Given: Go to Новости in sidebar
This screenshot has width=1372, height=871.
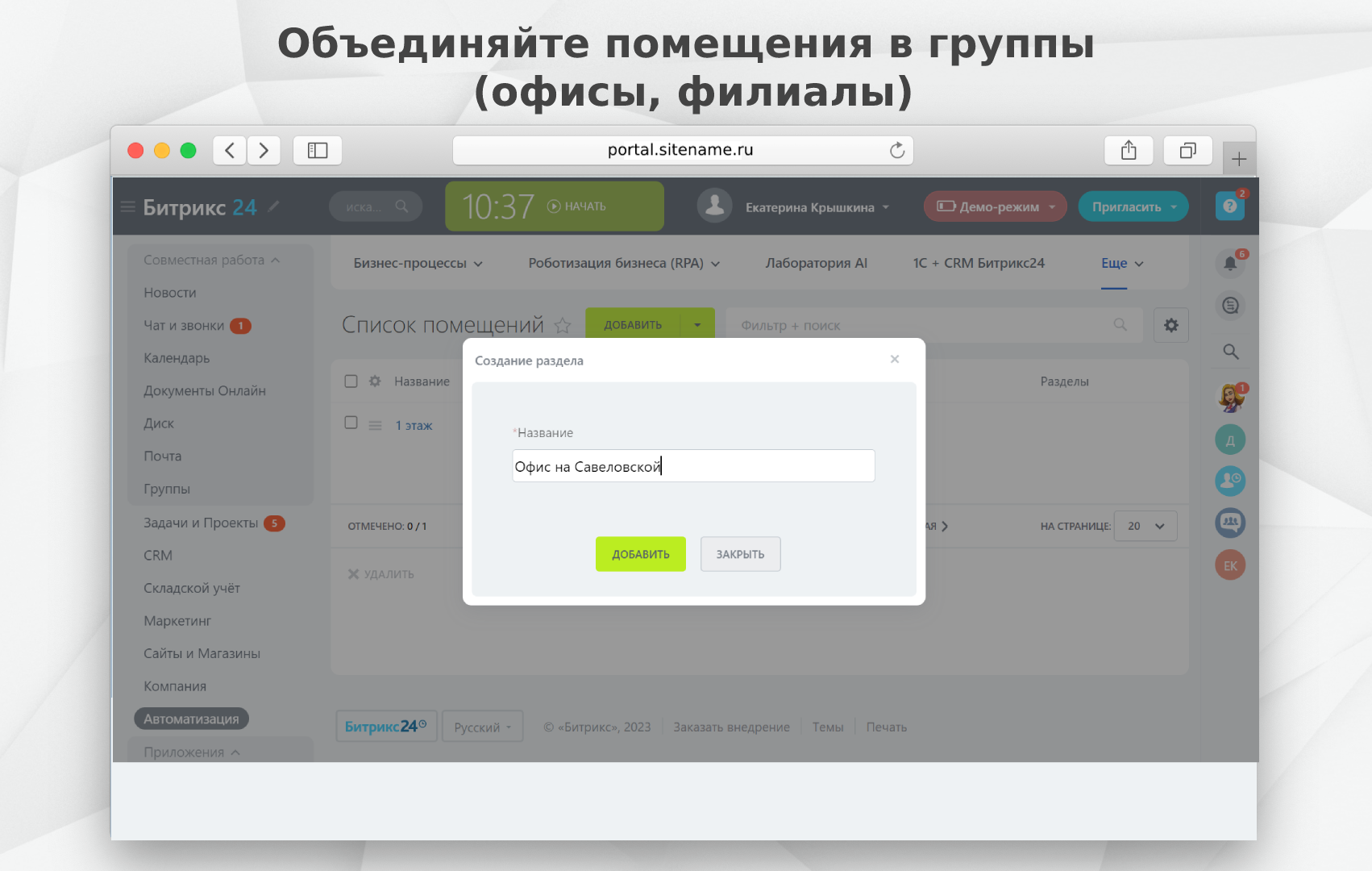Looking at the screenshot, I should pyautogui.click(x=170, y=293).
